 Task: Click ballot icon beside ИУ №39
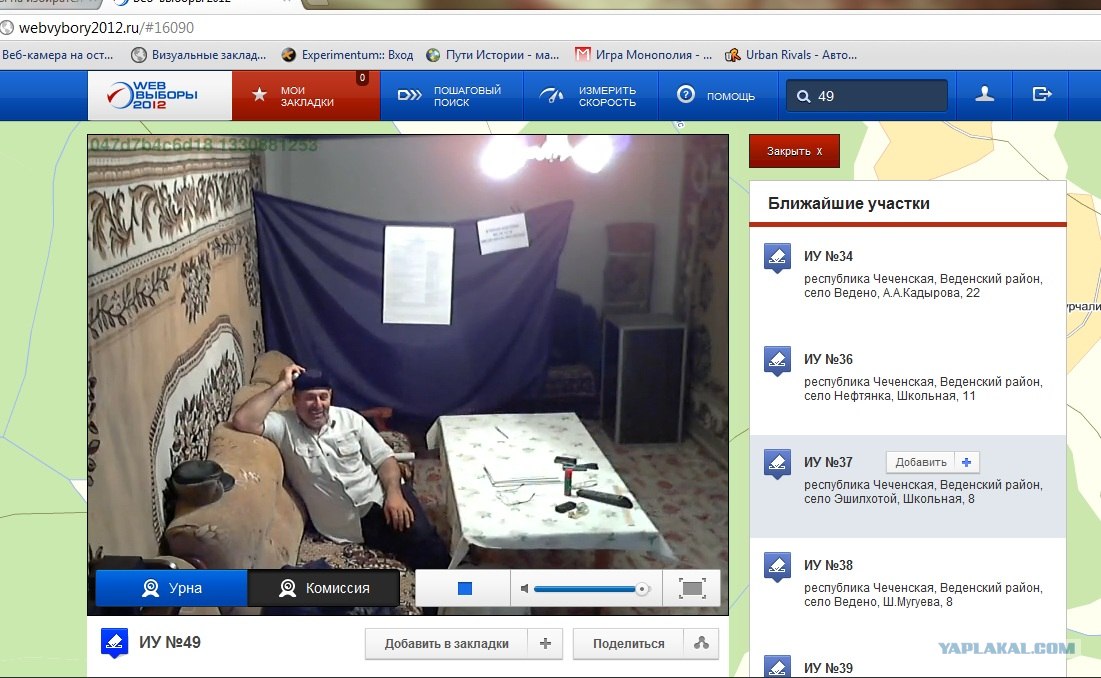tap(777, 667)
